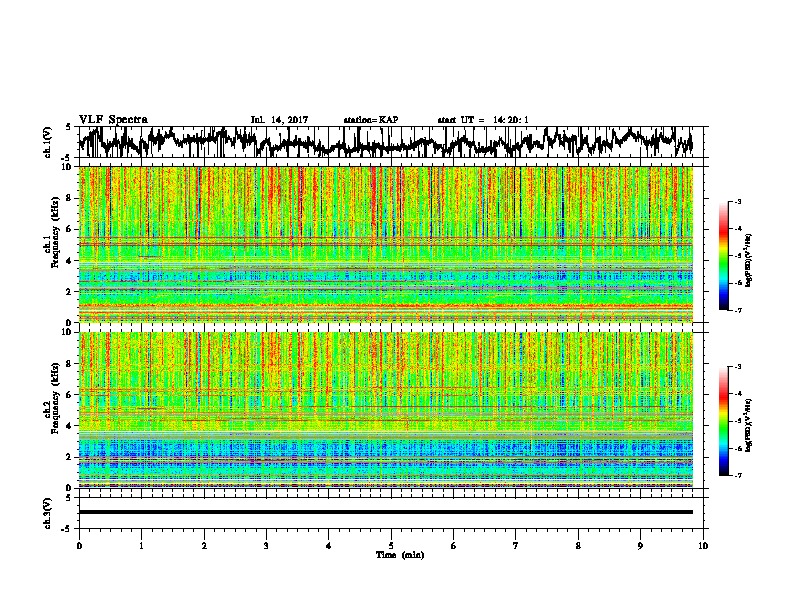792x612 pixels.
Task: Click the "start UT = 14:20: 1" label
Action: pos(483,120)
